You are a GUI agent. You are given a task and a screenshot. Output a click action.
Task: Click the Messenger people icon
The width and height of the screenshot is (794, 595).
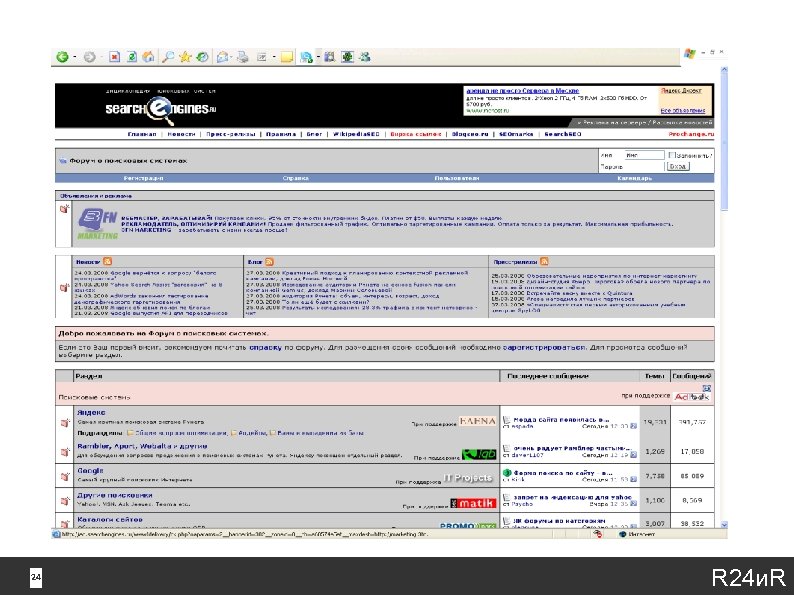tap(365, 57)
